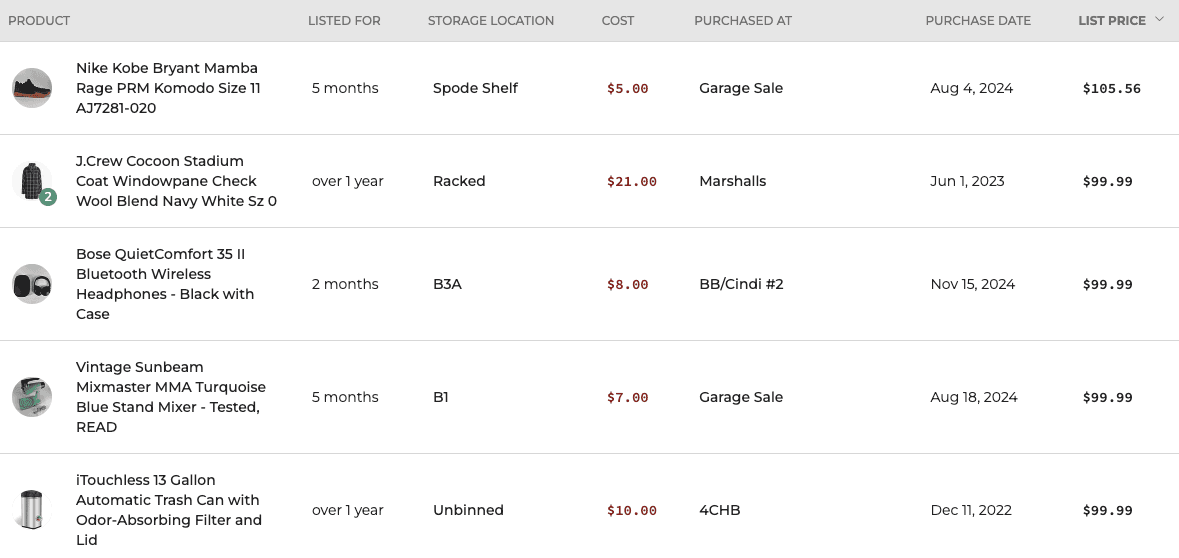This screenshot has width=1179, height=558.
Task: Select the B1 storage location
Action: click(441, 397)
